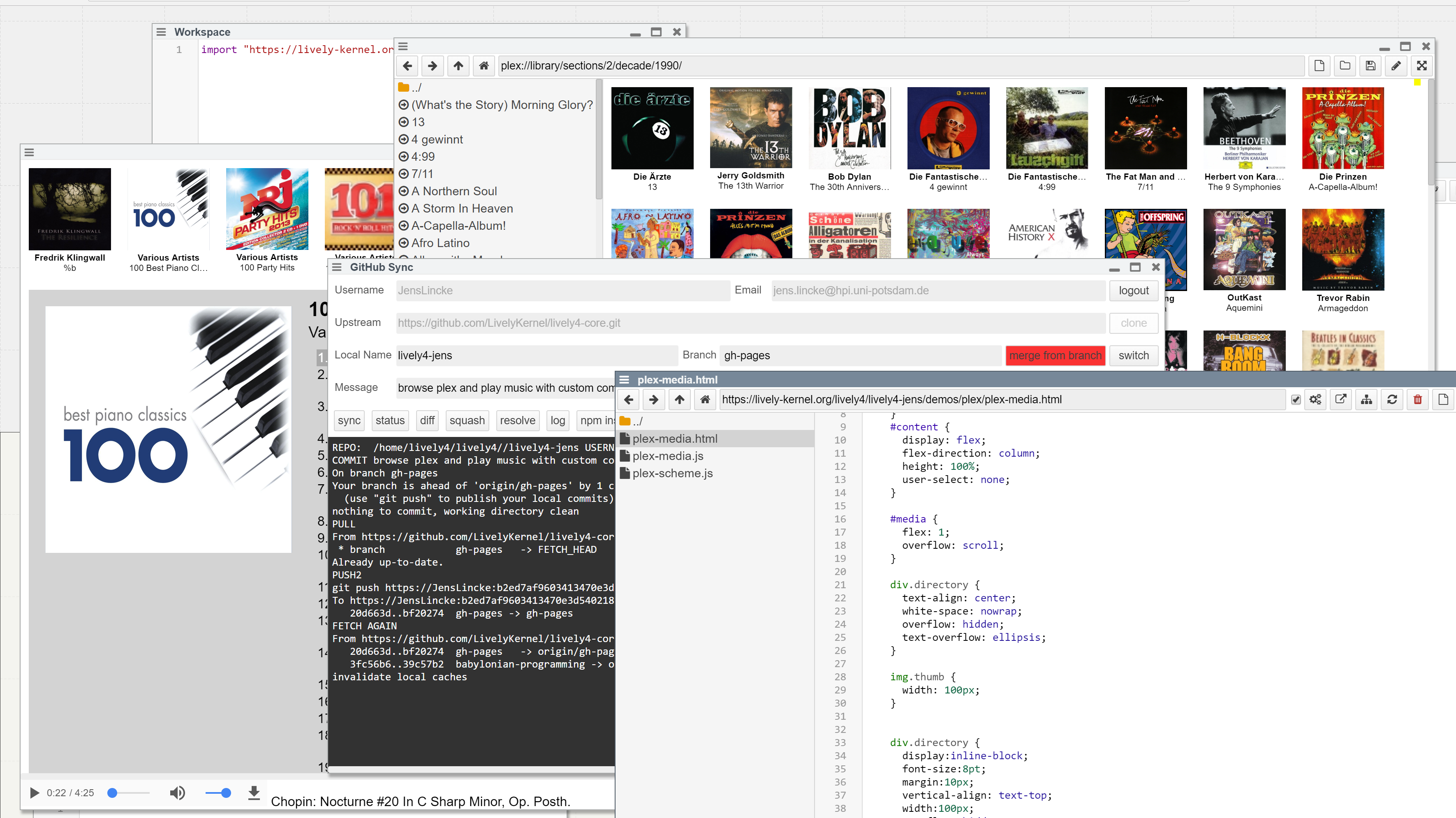Open the GitHub Sync window menu
Image resolution: width=1456 pixels, height=818 pixels.
click(x=337, y=267)
